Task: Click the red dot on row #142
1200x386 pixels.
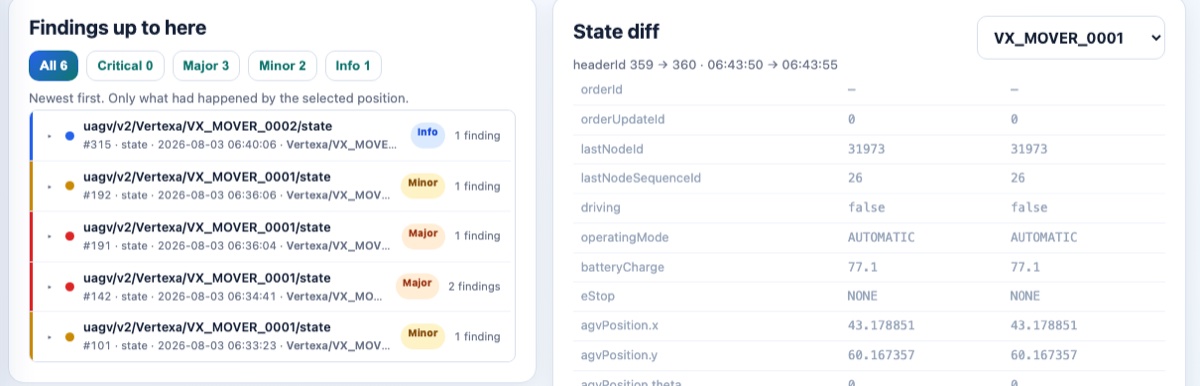Action: tap(69, 286)
